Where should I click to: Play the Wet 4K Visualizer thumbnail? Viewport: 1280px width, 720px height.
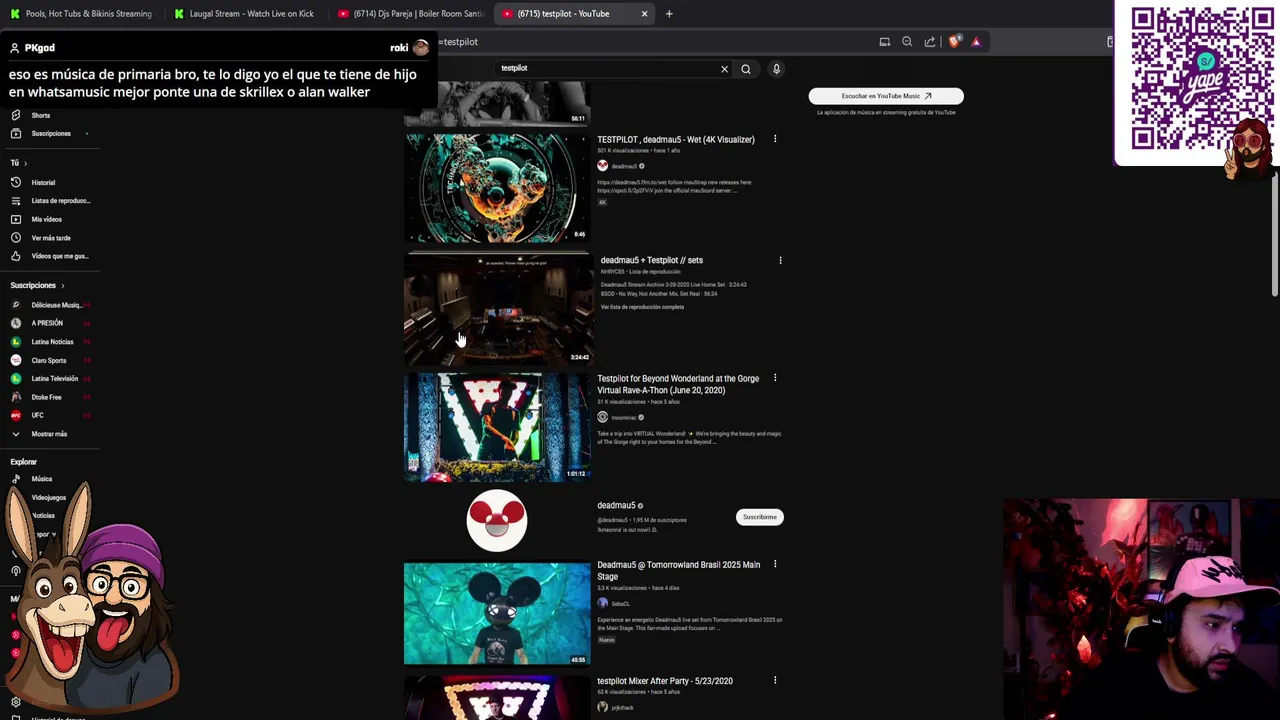point(497,188)
